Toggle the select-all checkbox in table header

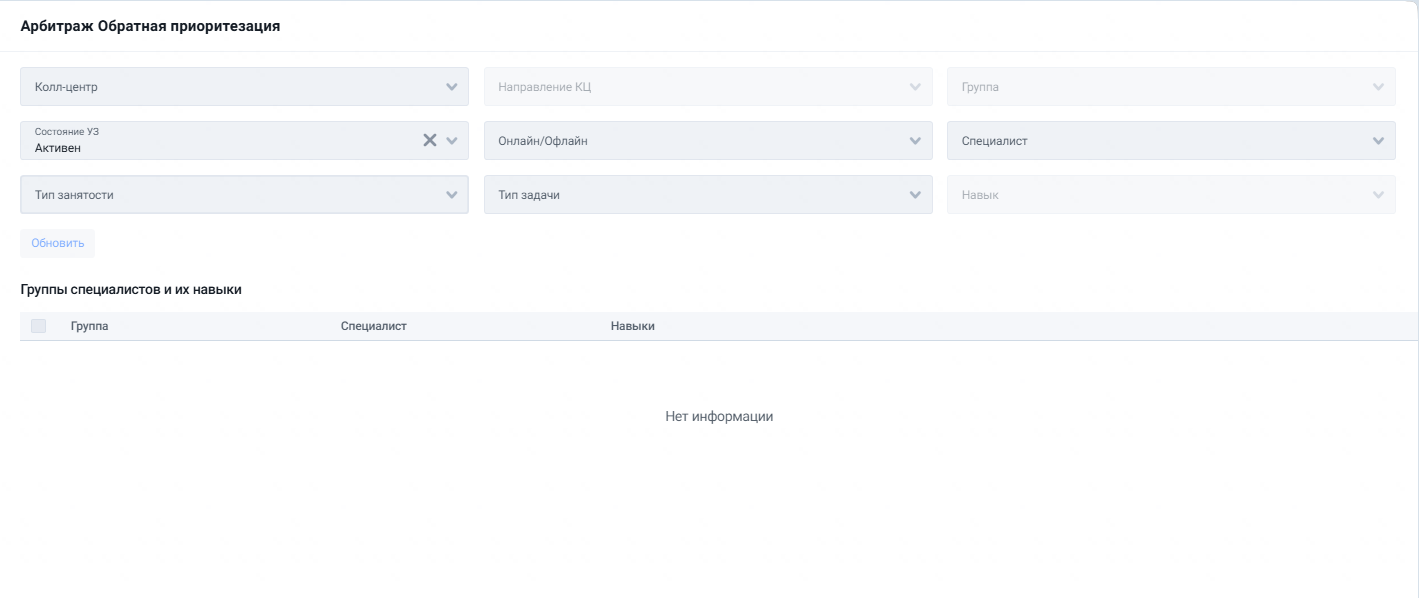point(39,326)
